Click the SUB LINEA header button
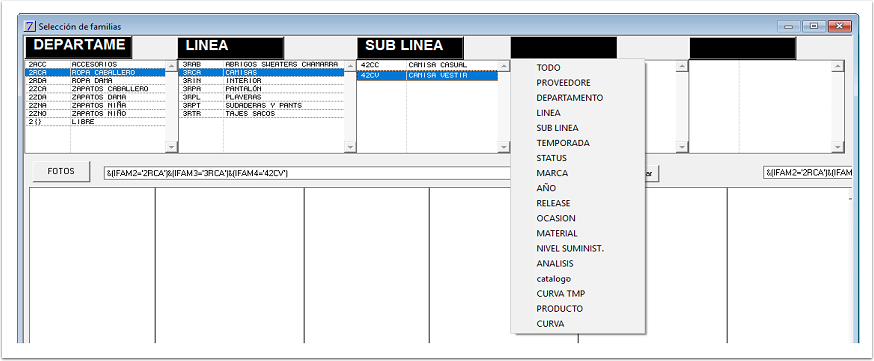Image resolution: width=874 pixels, height=361 pixels. tap(410, 48)
